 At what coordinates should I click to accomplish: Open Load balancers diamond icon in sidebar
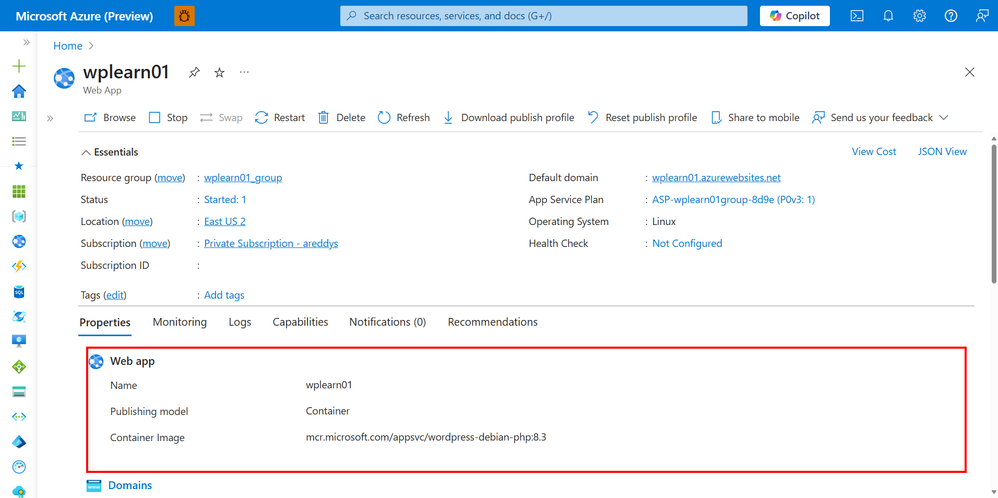coord(19,367)
